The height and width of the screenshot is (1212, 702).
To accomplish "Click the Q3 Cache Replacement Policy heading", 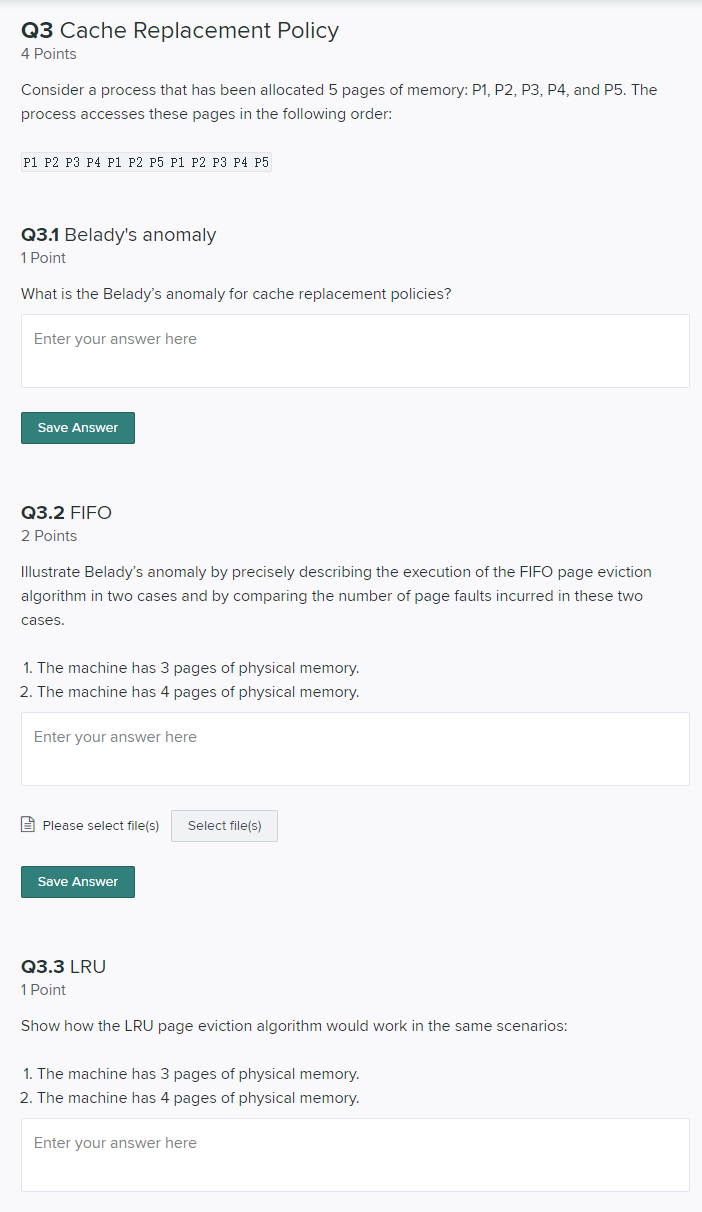I will 180,30.
